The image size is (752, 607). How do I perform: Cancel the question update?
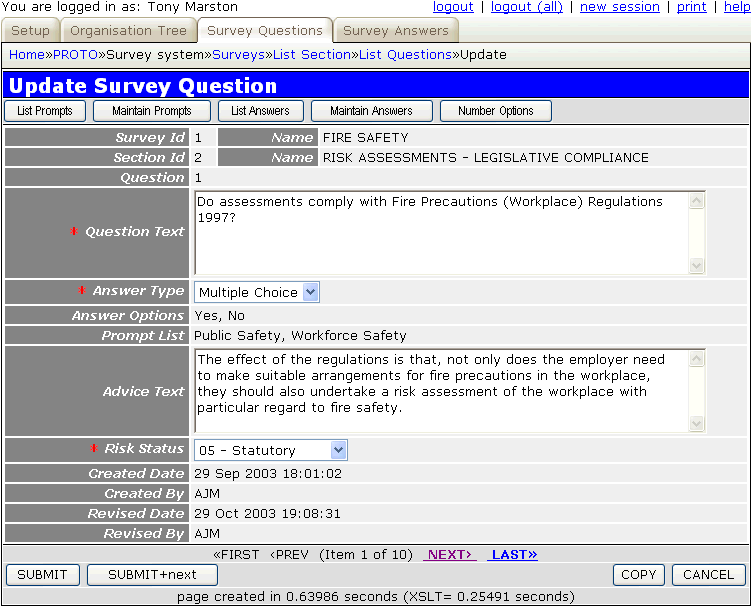[x=708, y=574]
